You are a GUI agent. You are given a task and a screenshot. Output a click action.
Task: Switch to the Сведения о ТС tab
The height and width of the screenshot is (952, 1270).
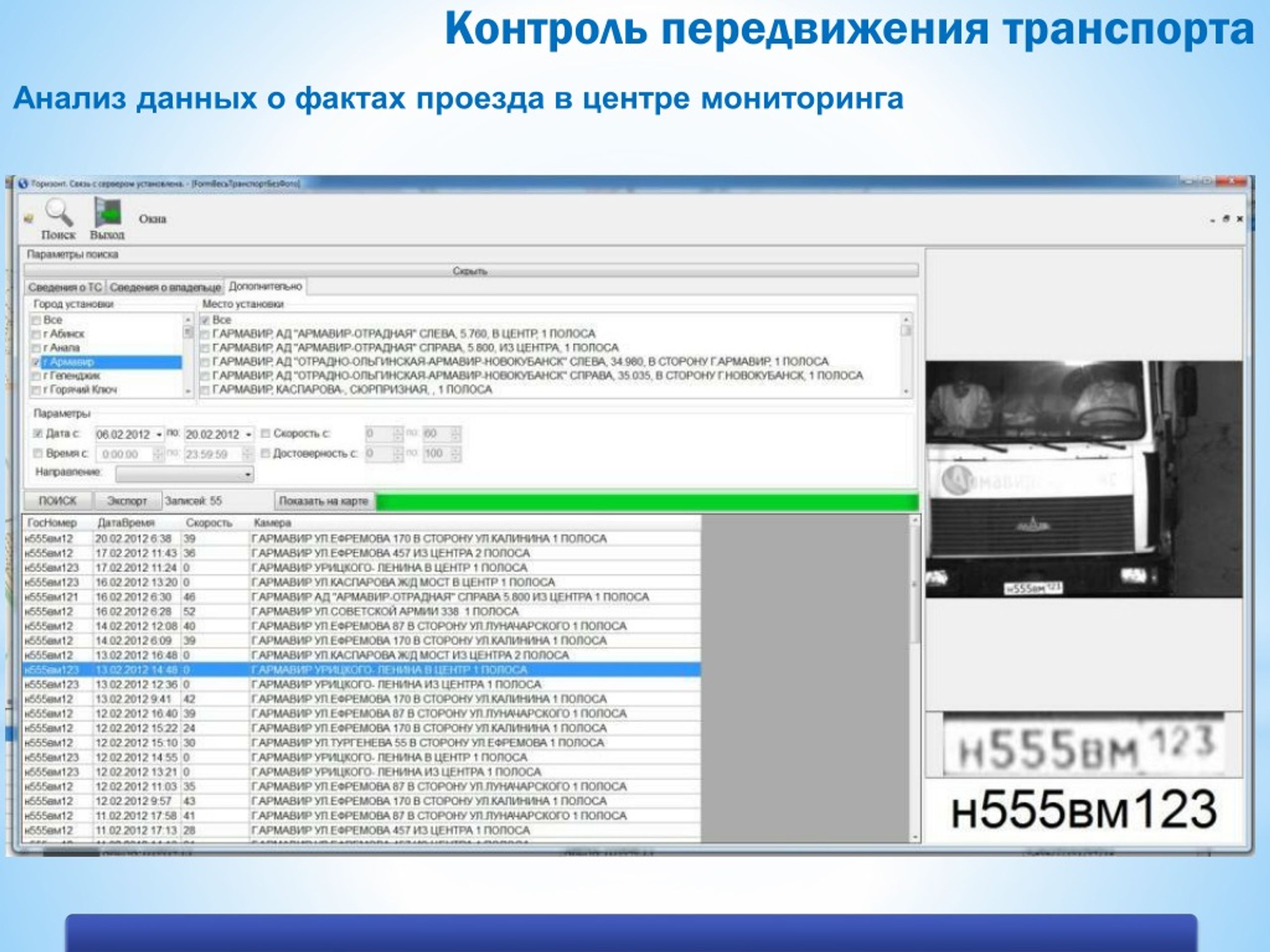tap(65, 287)
